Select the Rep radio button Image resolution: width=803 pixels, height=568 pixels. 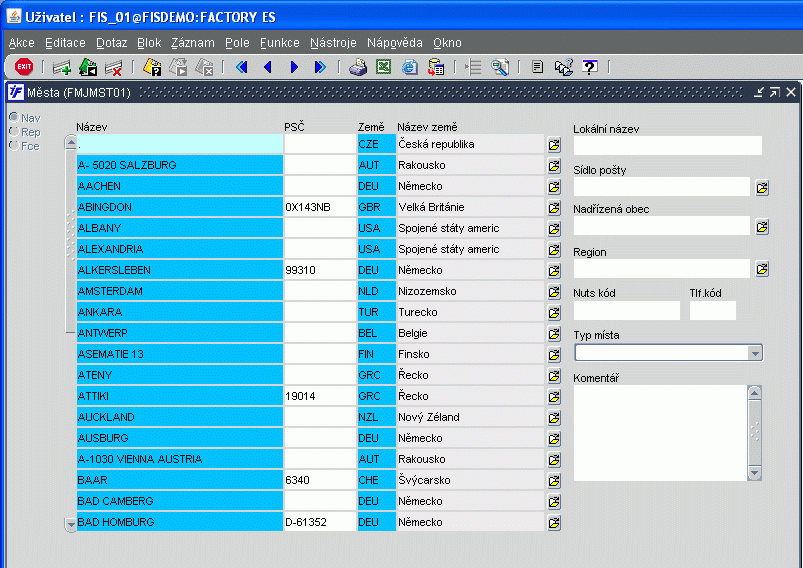click(14, 132)
